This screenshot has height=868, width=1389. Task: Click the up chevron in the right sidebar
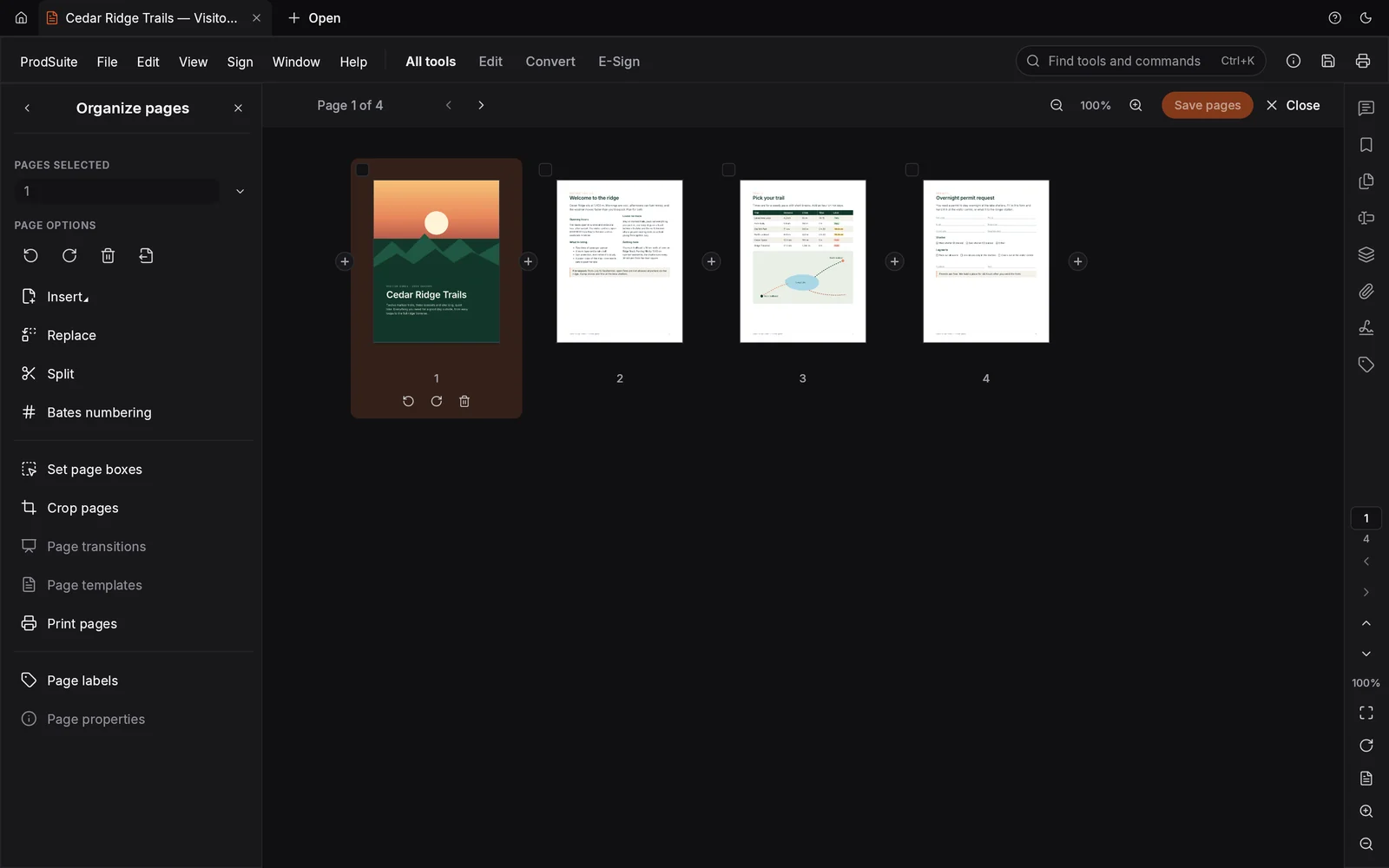1366,623
